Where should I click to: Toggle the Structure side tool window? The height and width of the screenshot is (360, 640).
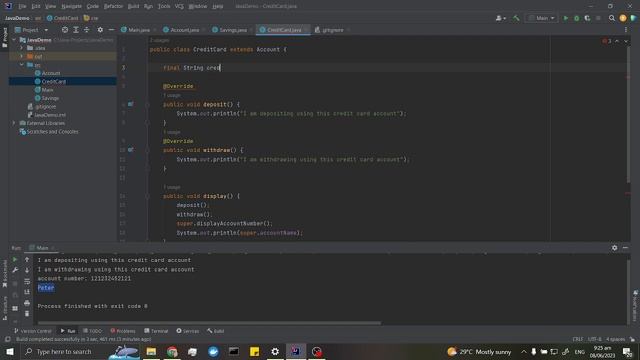[4, 307]
